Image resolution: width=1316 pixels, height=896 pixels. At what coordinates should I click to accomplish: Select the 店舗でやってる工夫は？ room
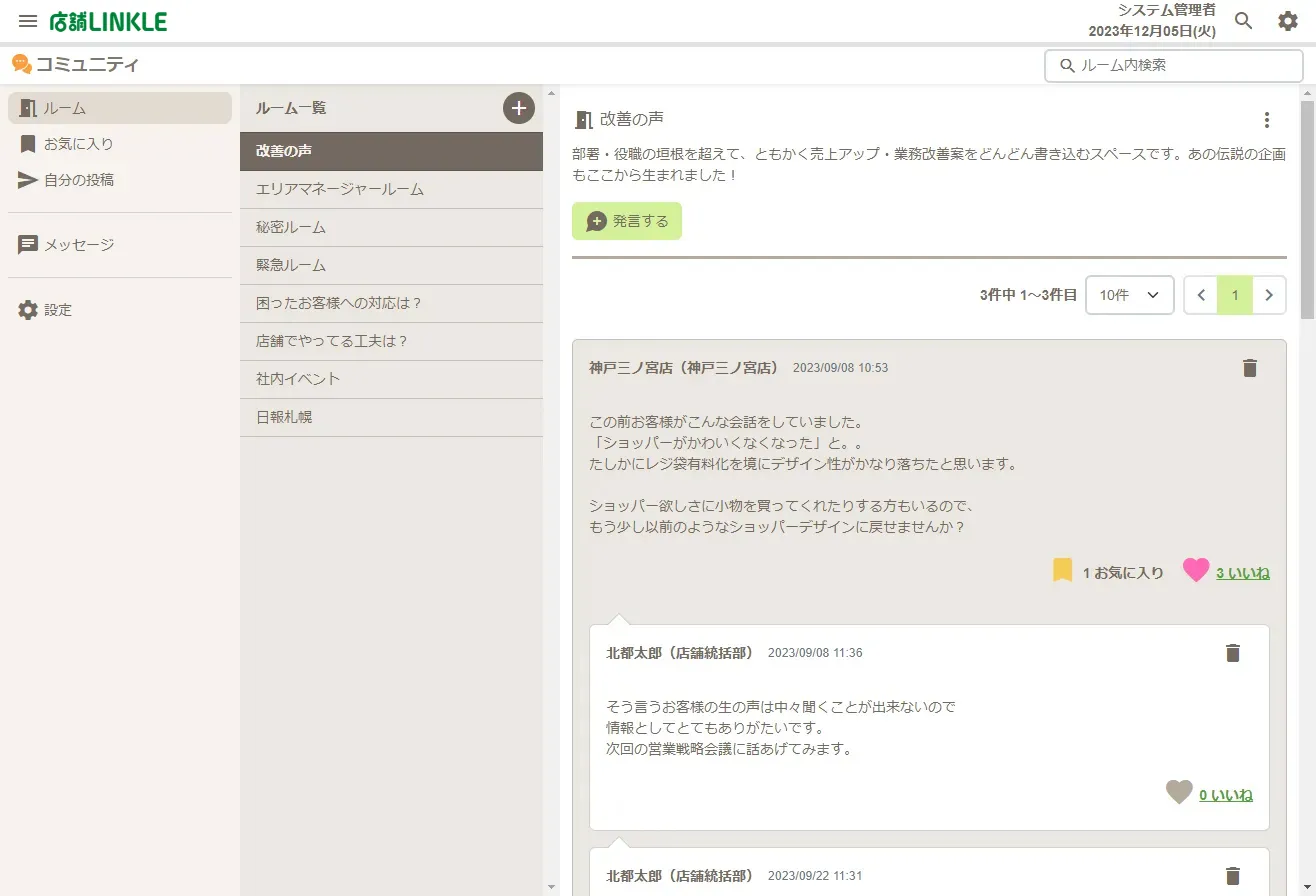coord(391,341)
